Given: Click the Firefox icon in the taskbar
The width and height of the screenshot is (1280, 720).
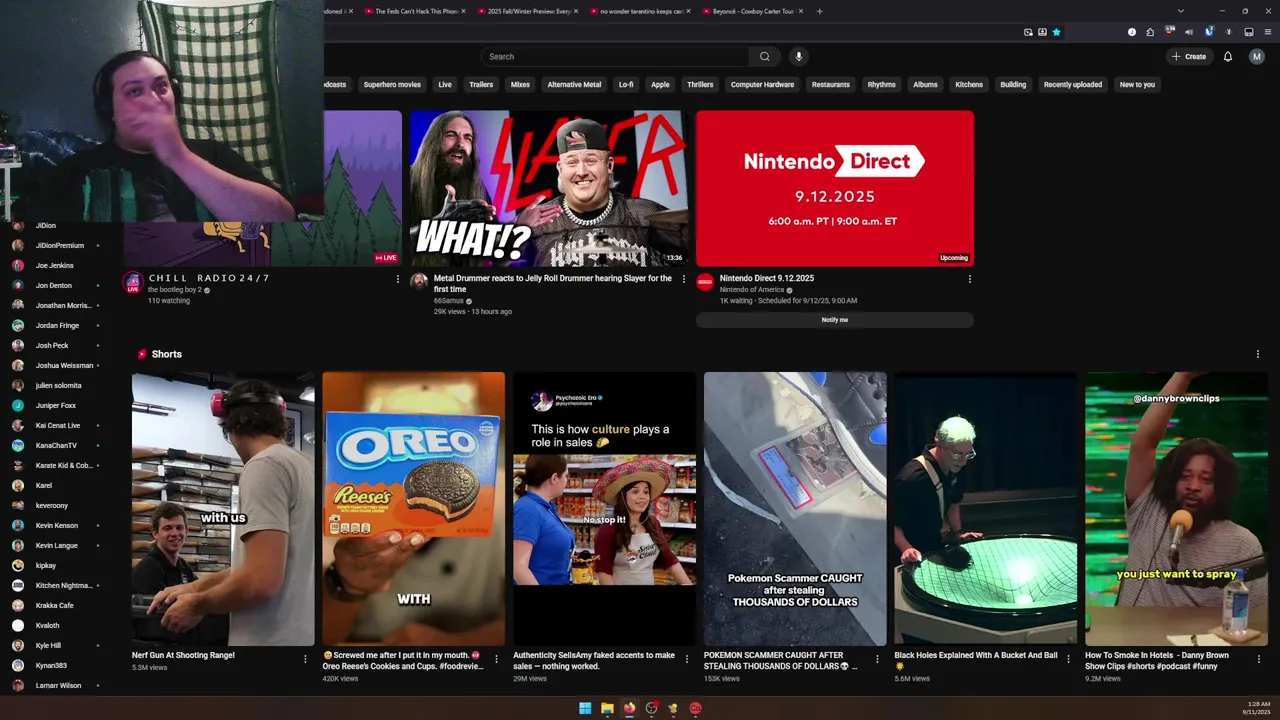Looking at the screenshot, I should click(x=629, y=708).
